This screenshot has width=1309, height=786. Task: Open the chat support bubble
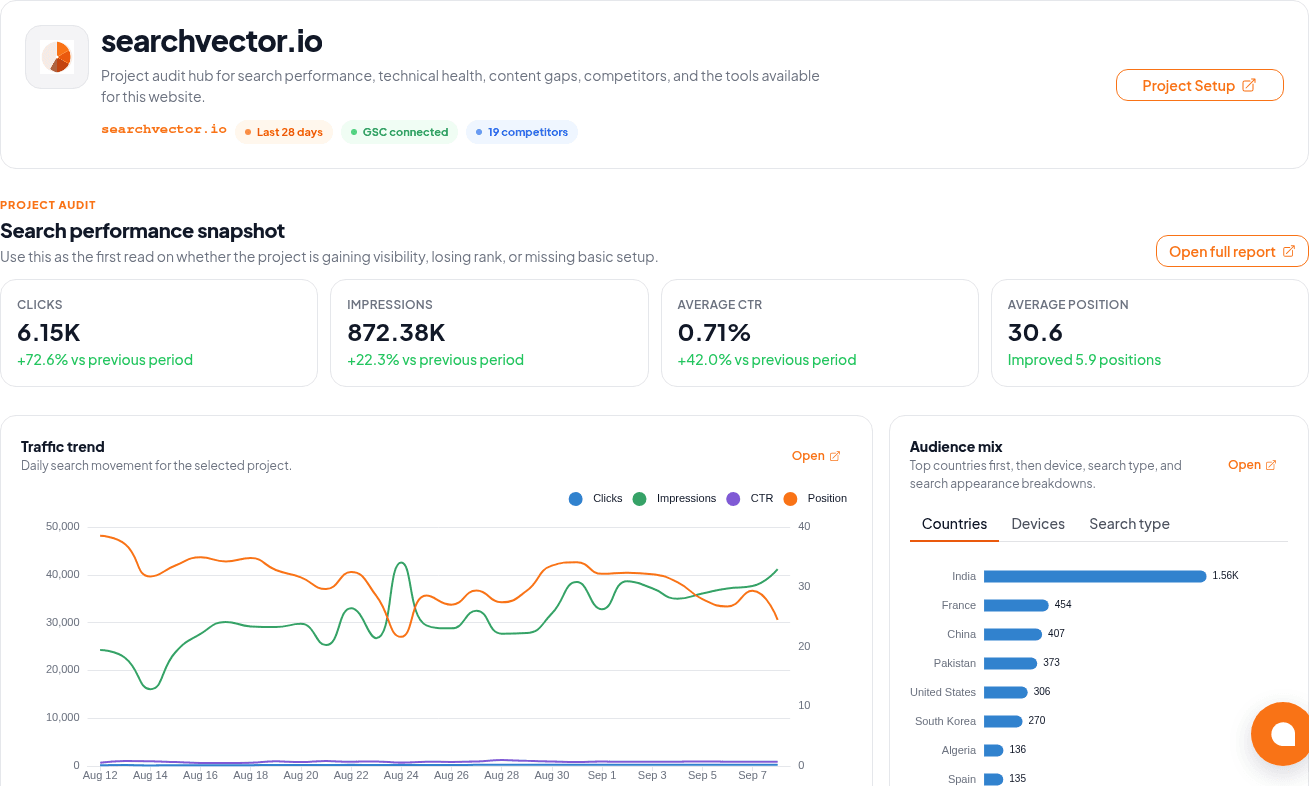coord(1281,734)
